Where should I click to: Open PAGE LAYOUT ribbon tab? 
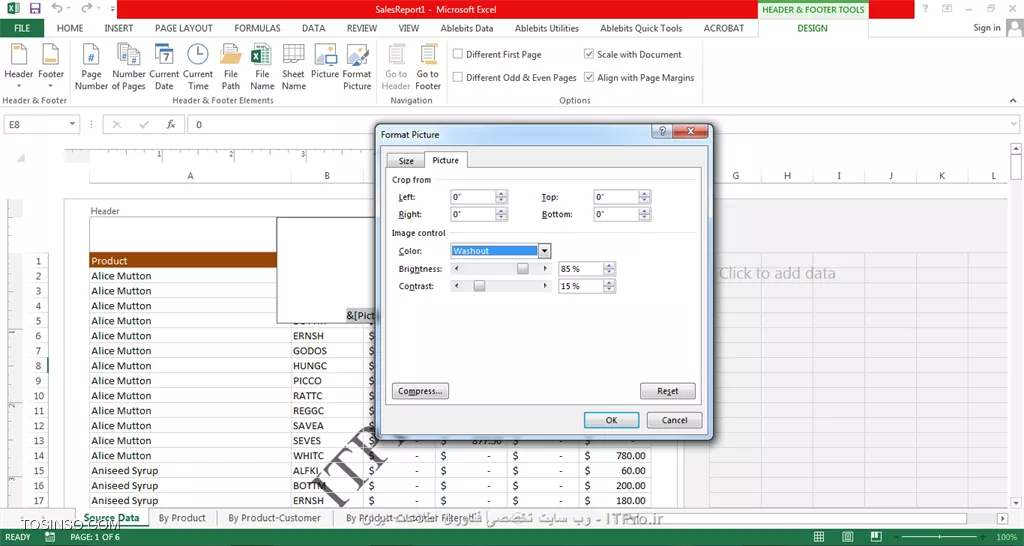click(184, 28)
